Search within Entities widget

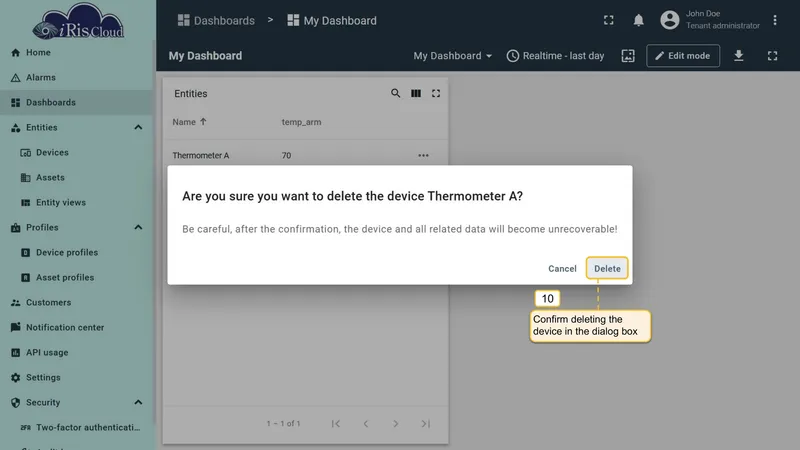tap(395, 93)
